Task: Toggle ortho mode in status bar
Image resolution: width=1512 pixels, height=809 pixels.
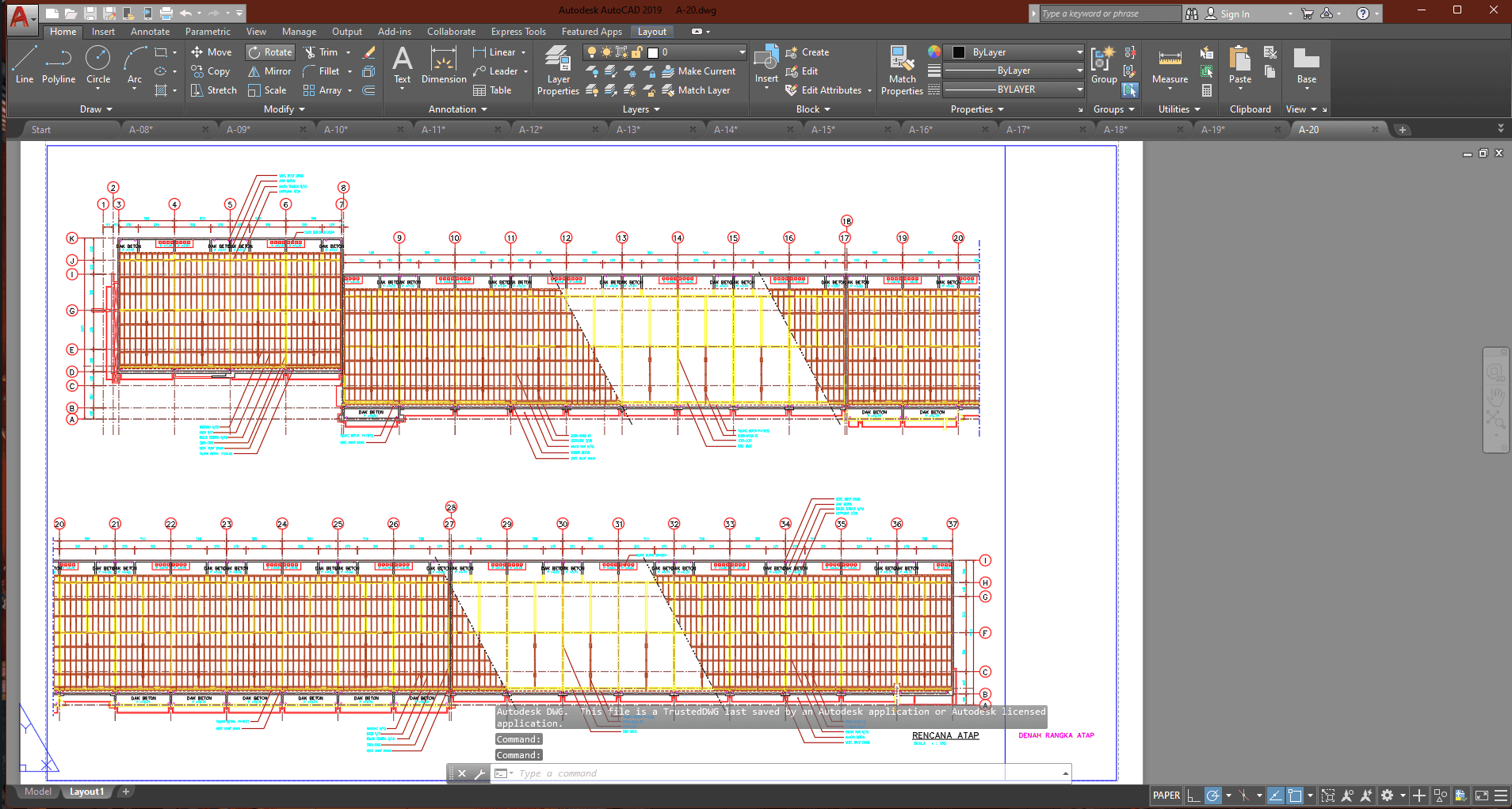Action: coord(1193,796)
